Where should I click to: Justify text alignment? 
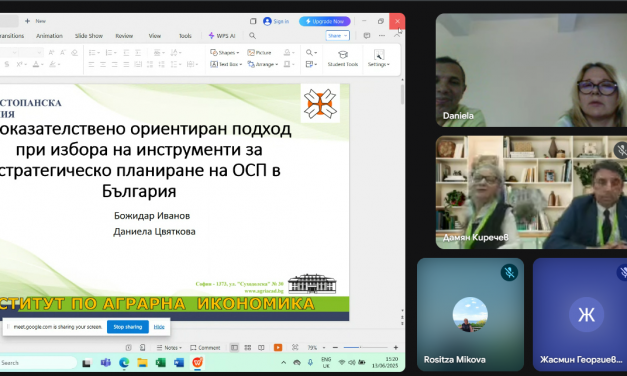(126, 64)
